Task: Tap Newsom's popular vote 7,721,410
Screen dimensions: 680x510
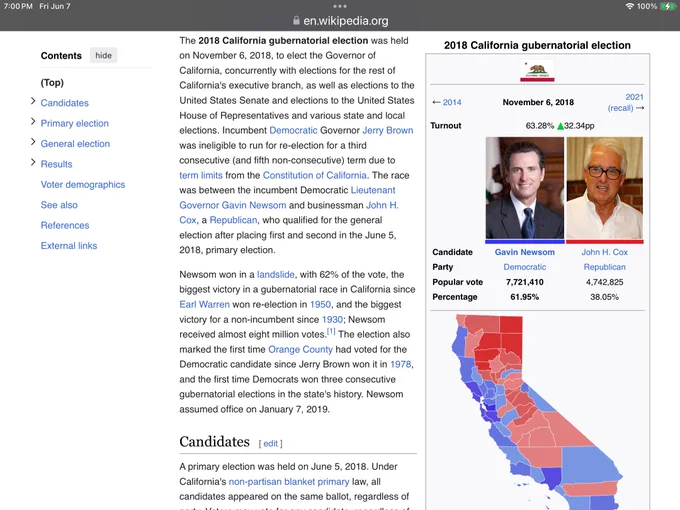Action: (525, 282)
